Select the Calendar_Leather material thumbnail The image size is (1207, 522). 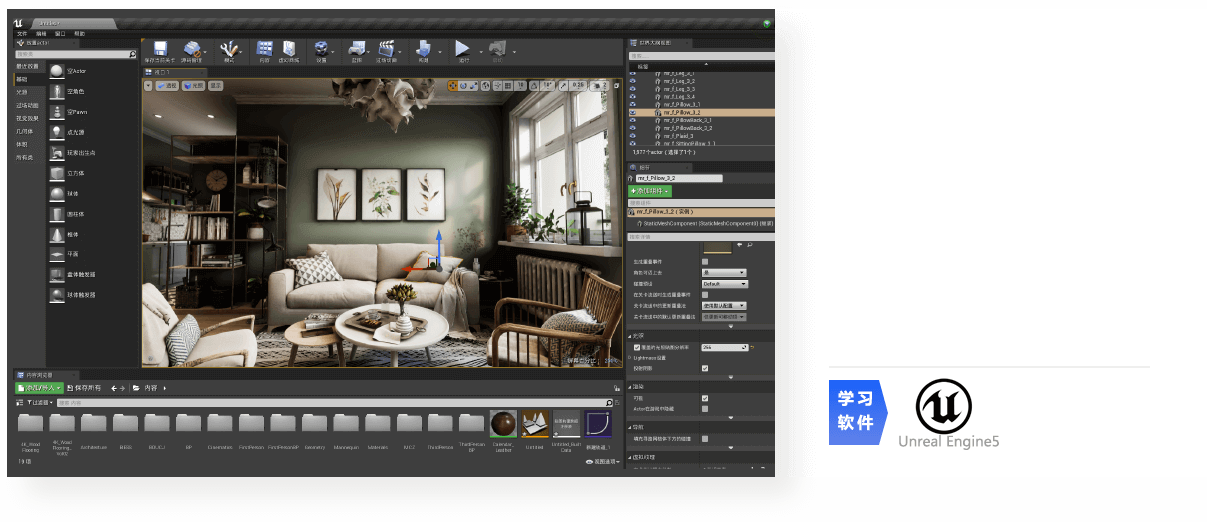505,424
